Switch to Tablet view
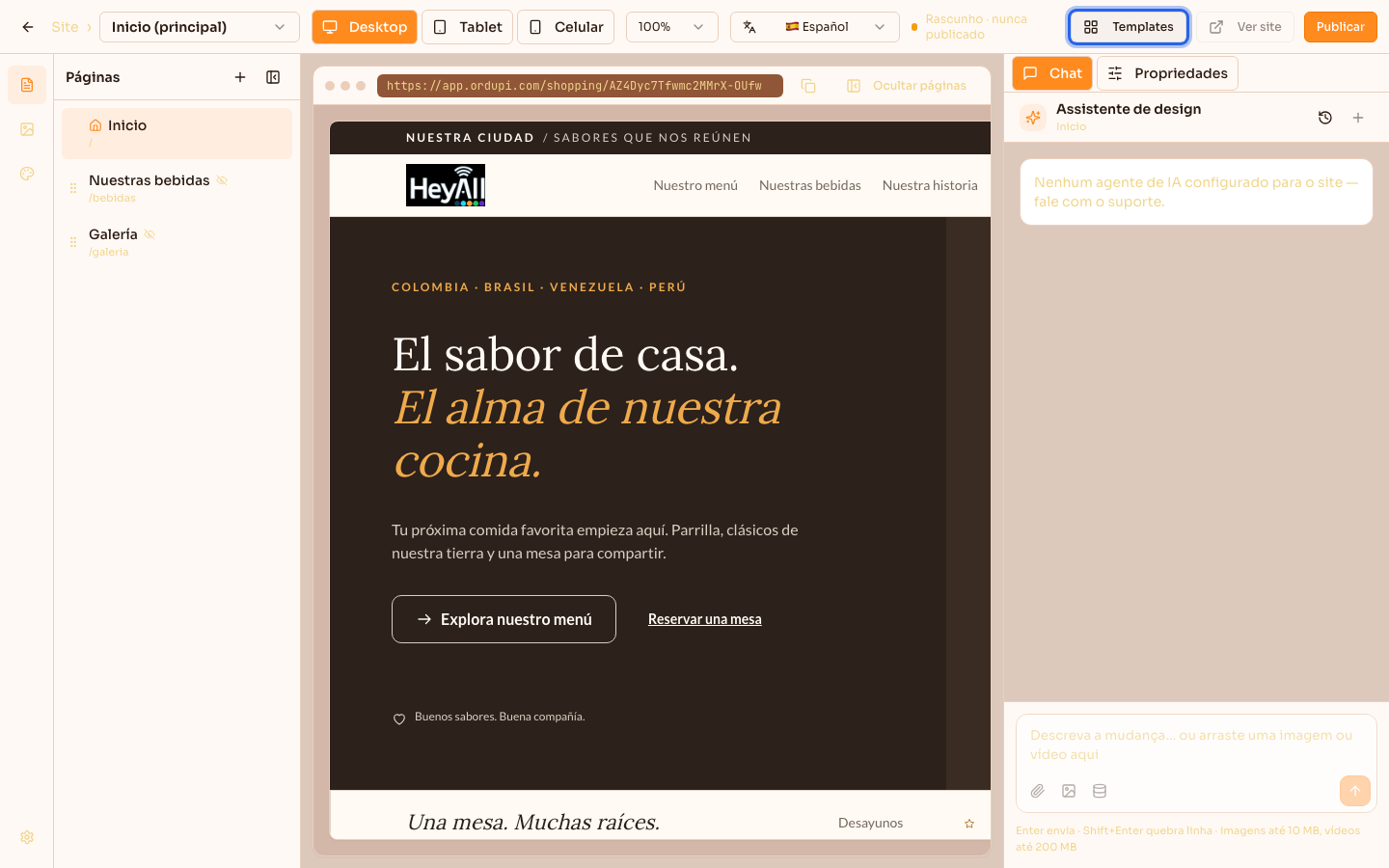The image size is (1389, 868). tap(468, 27)
